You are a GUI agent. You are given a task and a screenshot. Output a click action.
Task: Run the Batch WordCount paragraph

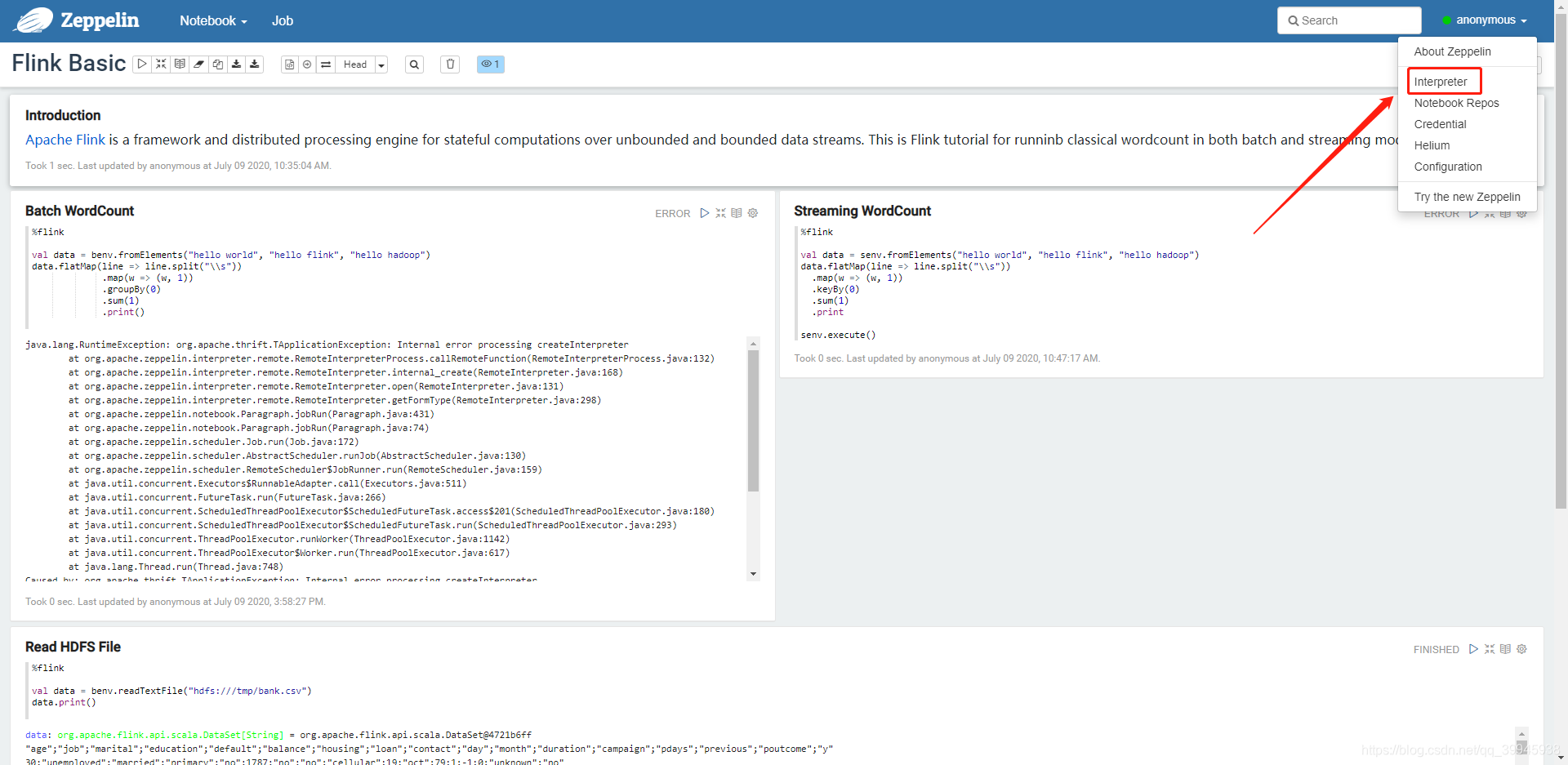(705, 213)
